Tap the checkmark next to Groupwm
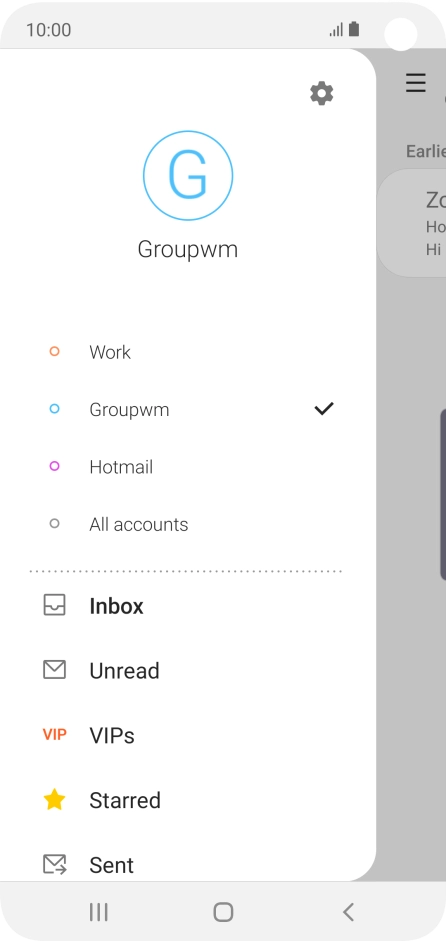Image resolution: width=446 pixels, height=941 pixels. point(324,409)
